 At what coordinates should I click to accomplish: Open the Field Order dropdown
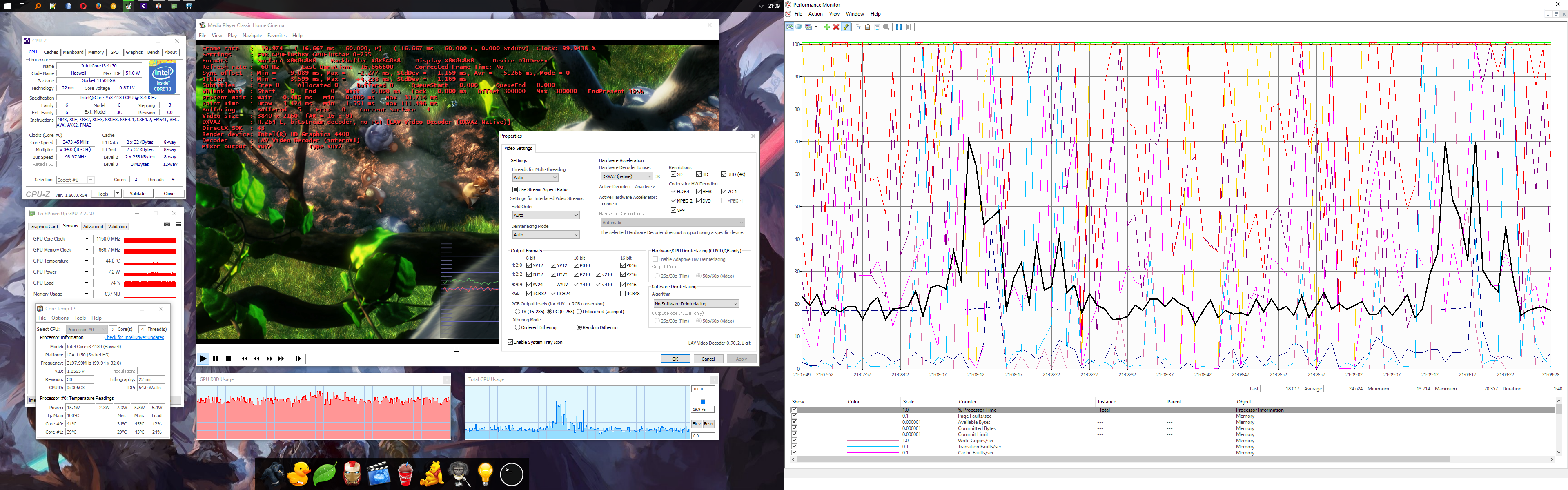[546, 215]
